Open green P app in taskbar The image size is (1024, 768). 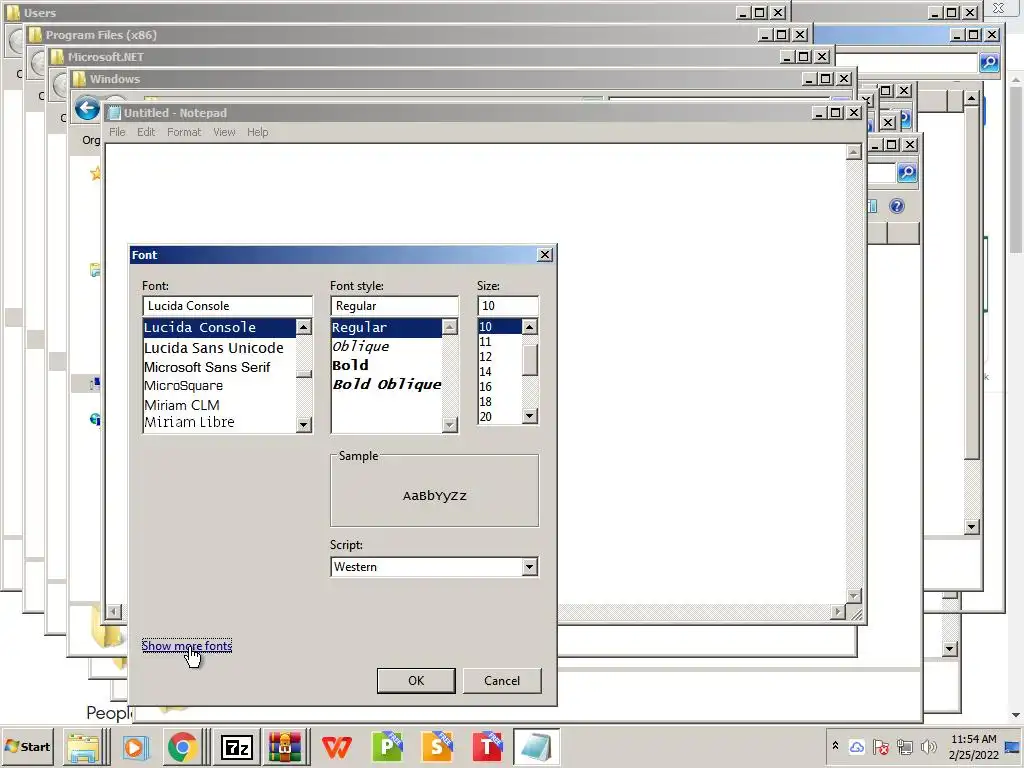pyautogui.click(x=387, y=747)
